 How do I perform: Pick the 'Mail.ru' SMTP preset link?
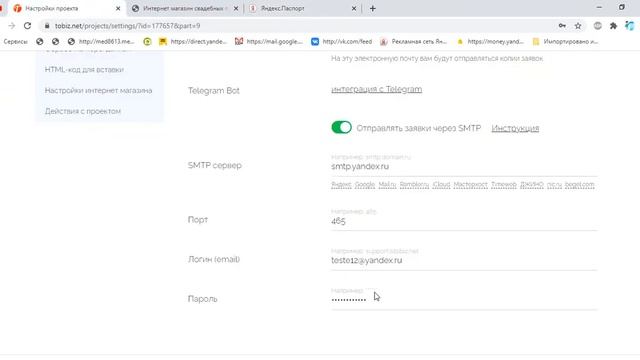[387, 185]
